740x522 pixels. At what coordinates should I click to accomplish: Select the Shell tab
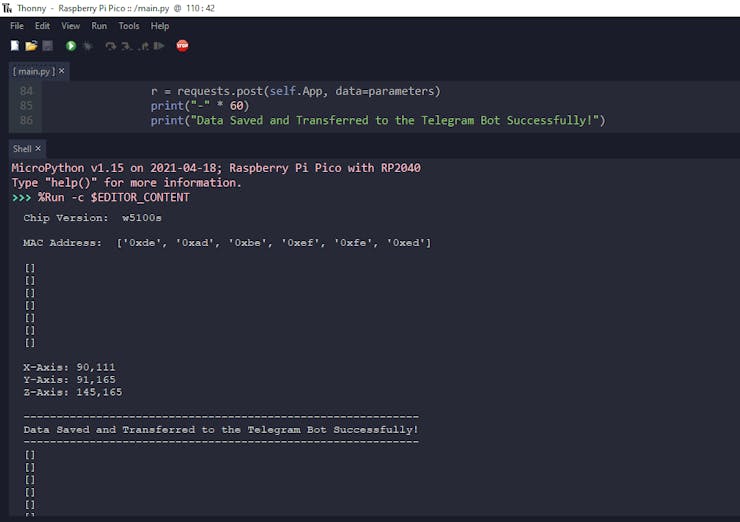[x=22, y=149]
